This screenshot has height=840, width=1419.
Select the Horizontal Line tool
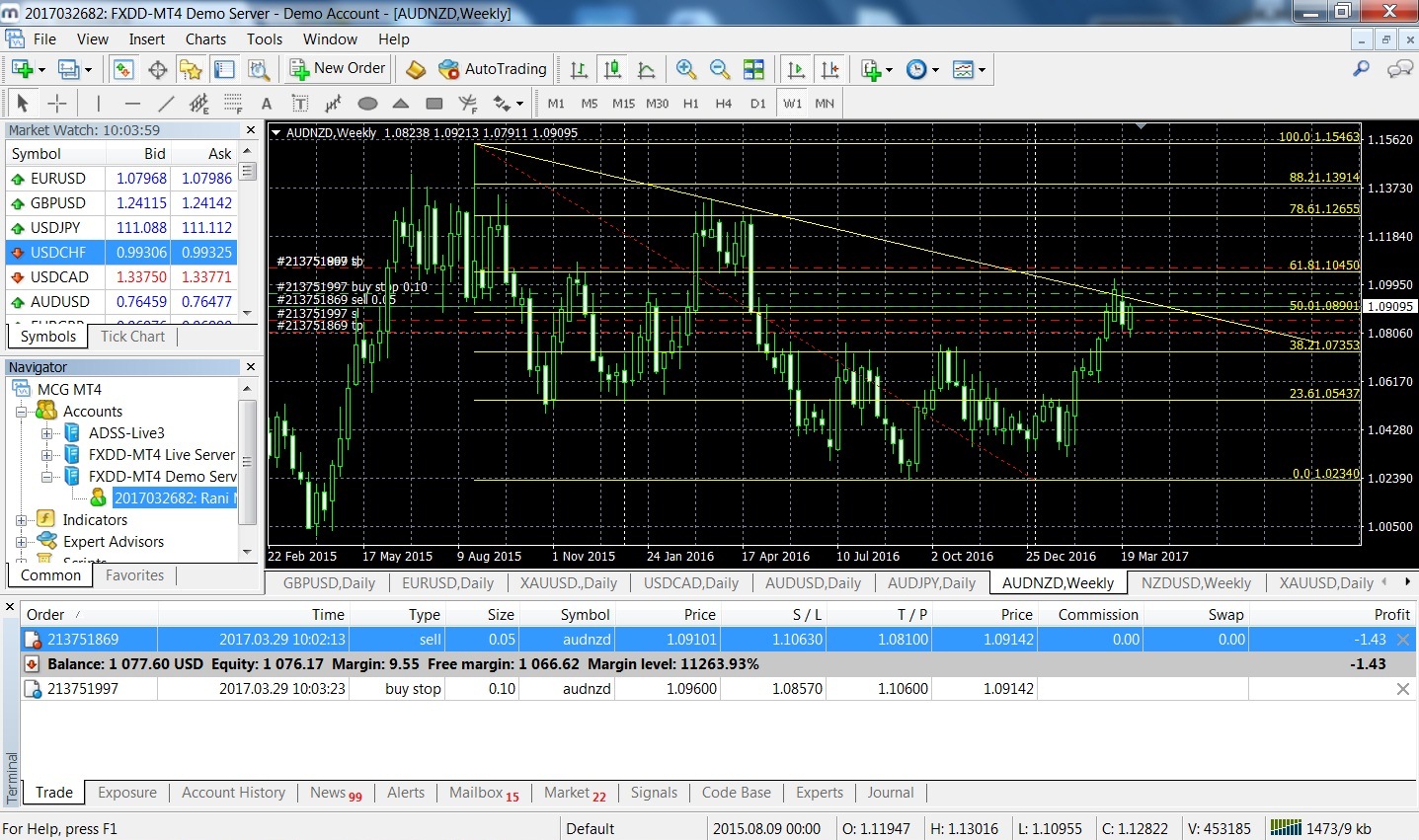tap(132, 103)
